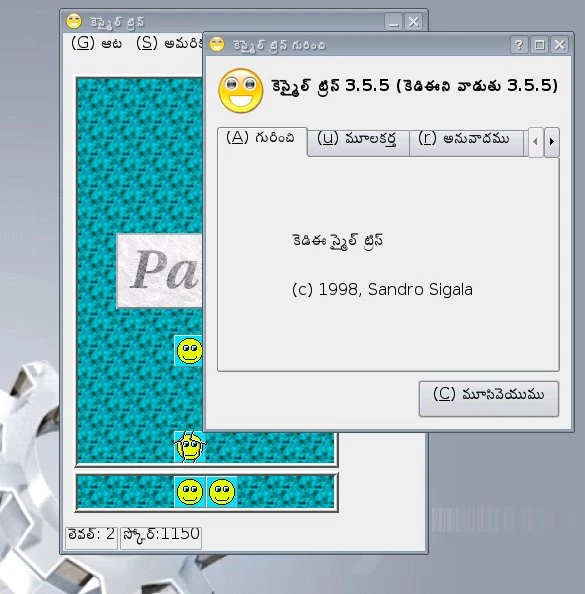
Task: Open the (G) ఆట game menu
Action: coord(97,44)
